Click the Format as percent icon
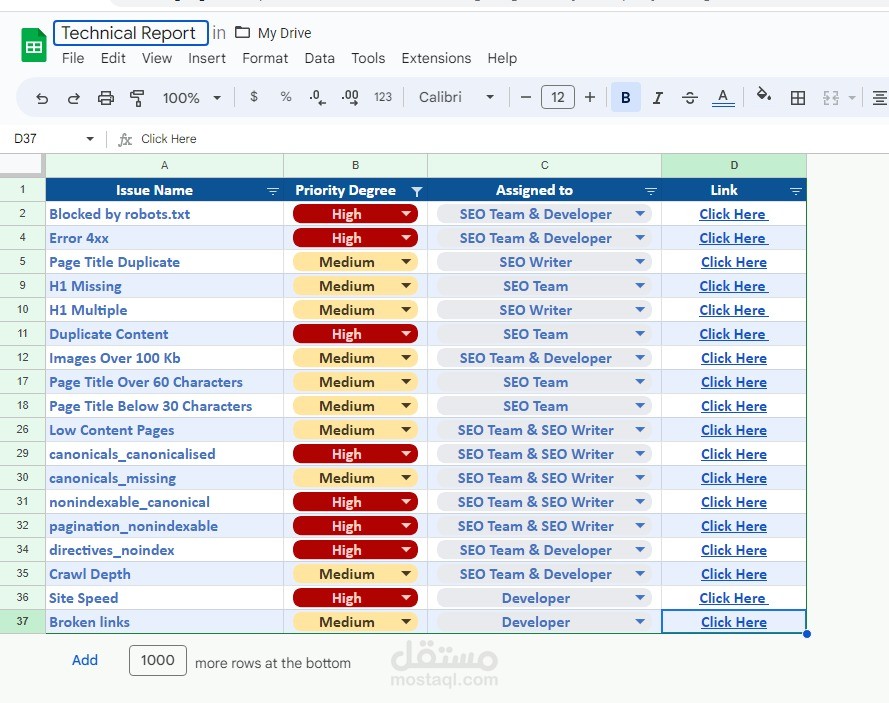 click(286, 97)
